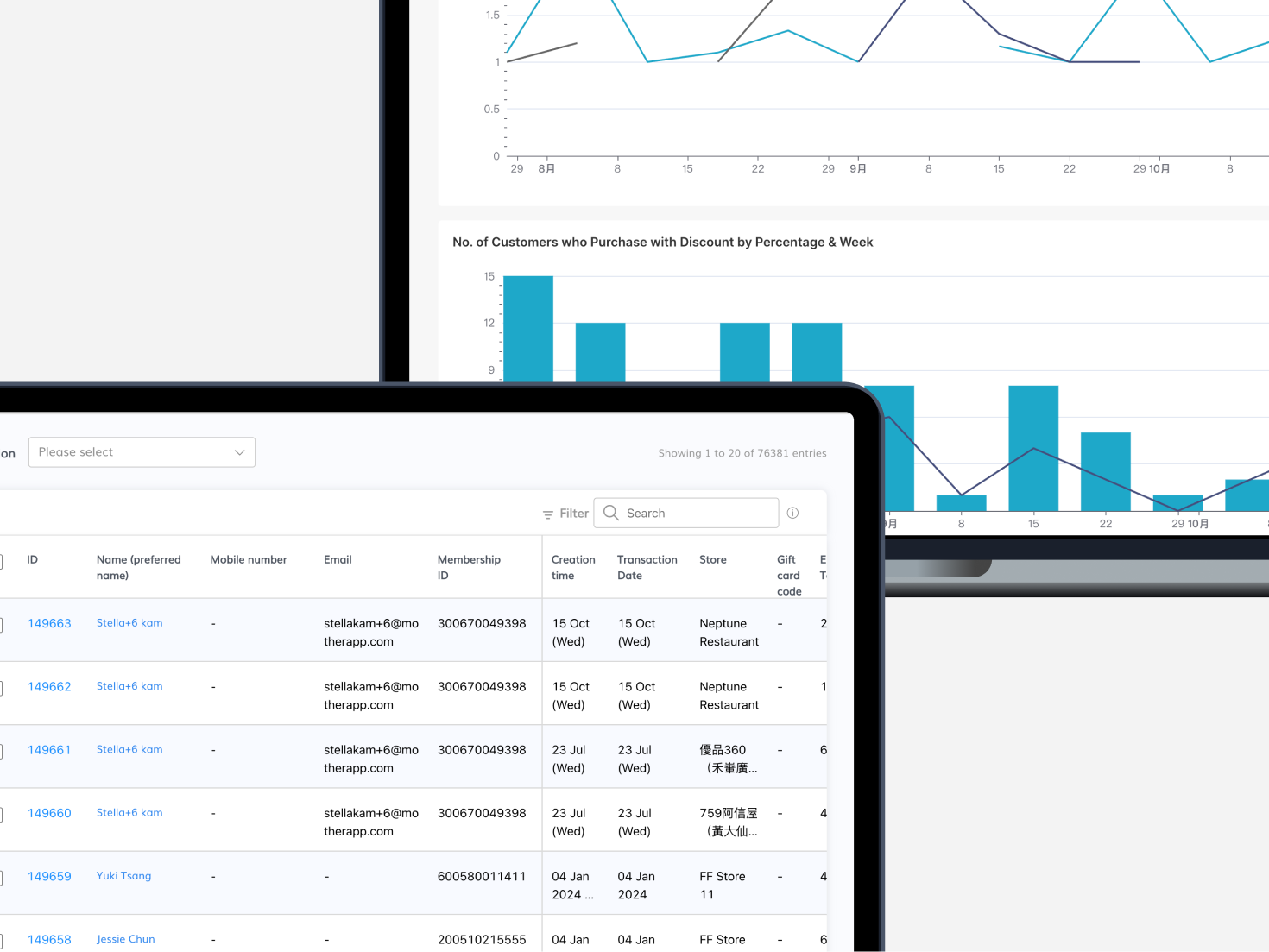Open Jessie Chun's customer profile link
The image size is (1269, 952).
tap(126, 939)
